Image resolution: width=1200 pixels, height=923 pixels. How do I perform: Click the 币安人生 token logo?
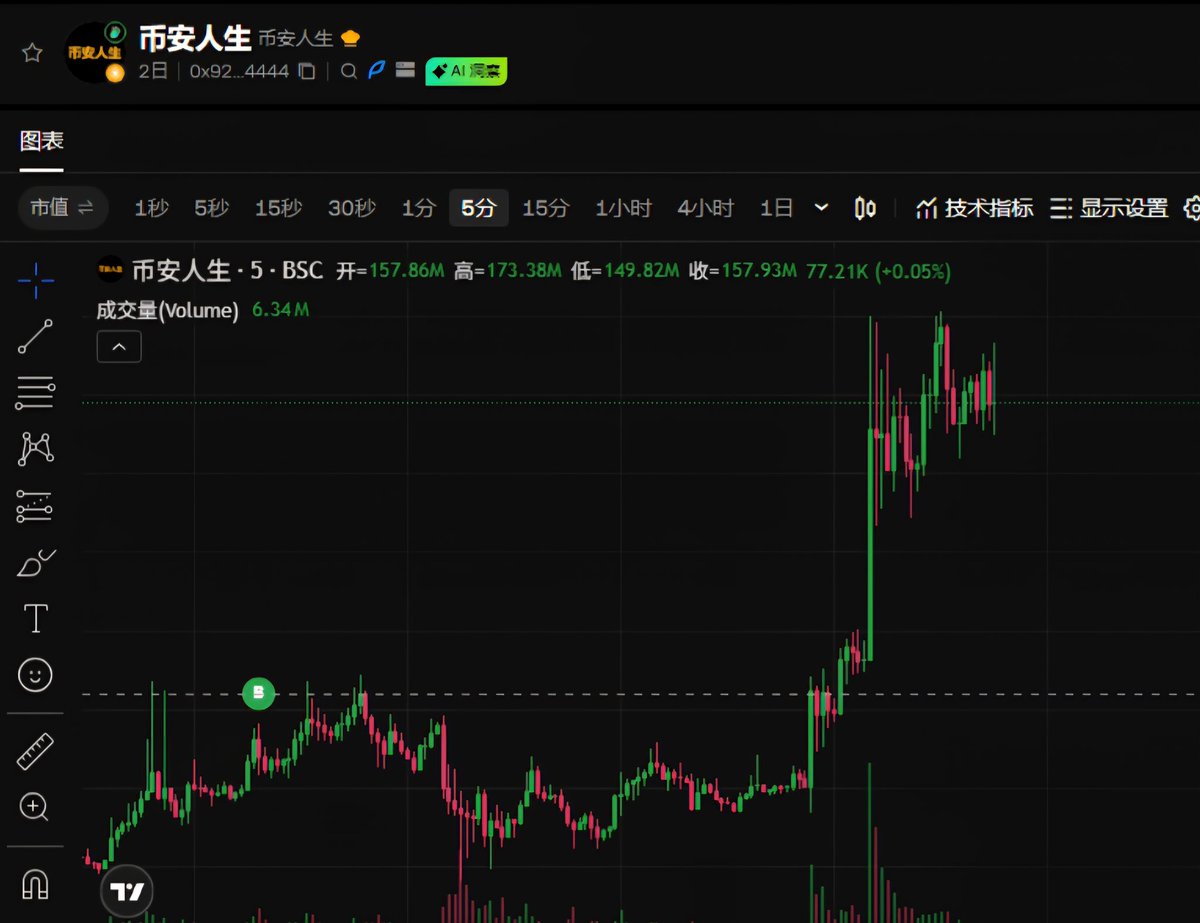[95, 52]
